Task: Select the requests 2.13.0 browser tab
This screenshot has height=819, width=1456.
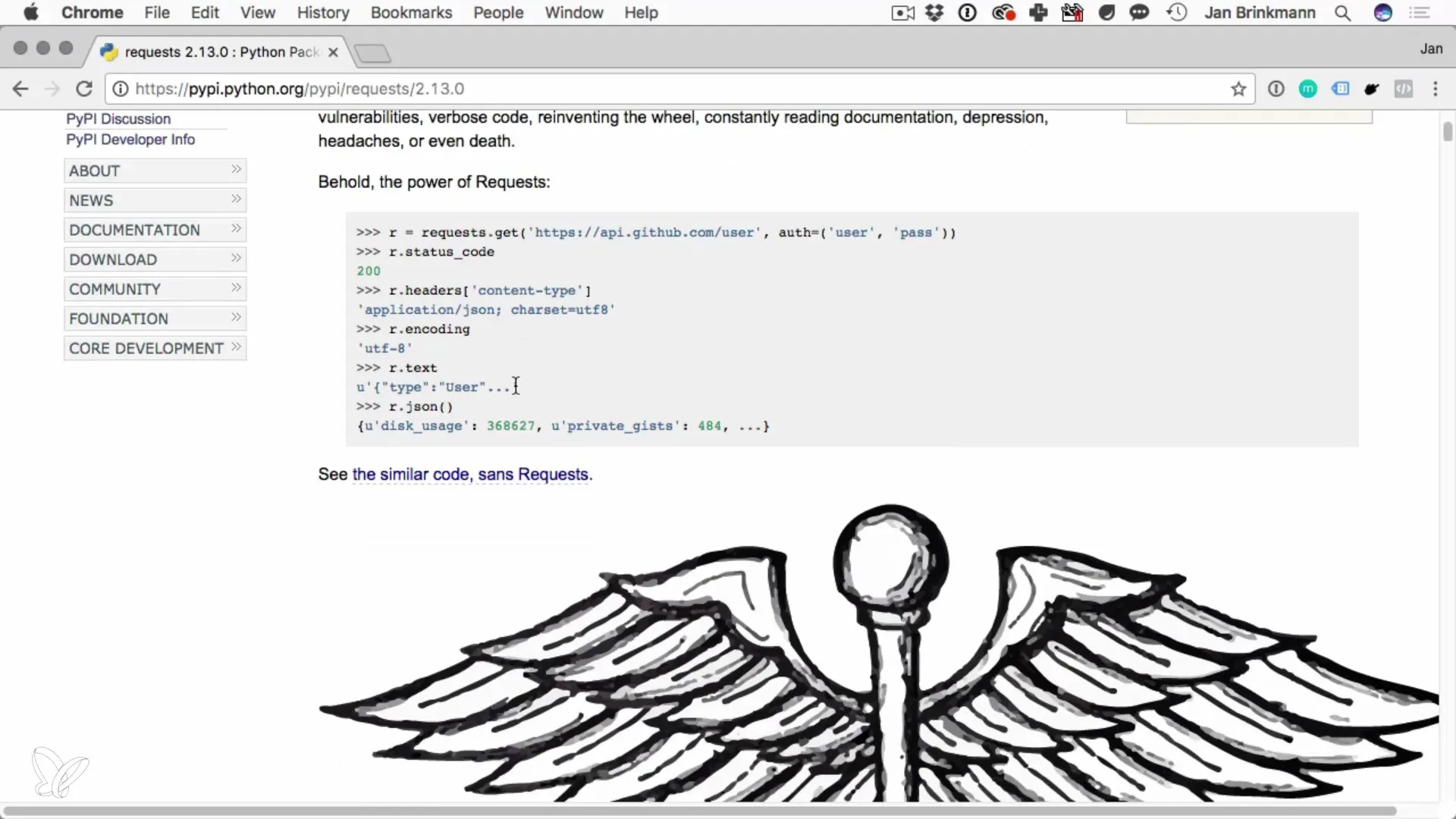Action: pos(221,52)
